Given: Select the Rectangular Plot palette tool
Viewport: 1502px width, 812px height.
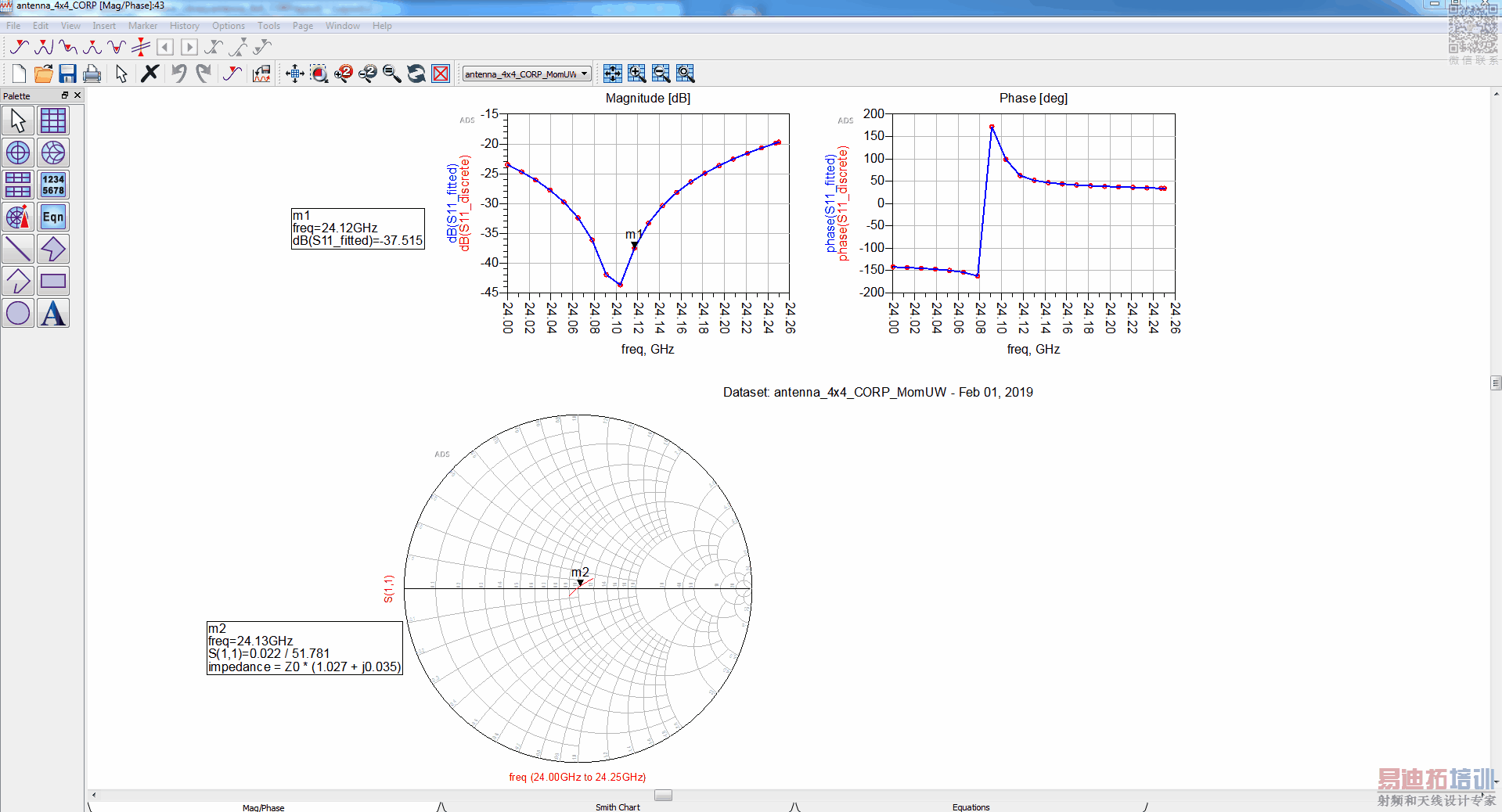Looking at the screenshot, I should [x=53, y=121].
